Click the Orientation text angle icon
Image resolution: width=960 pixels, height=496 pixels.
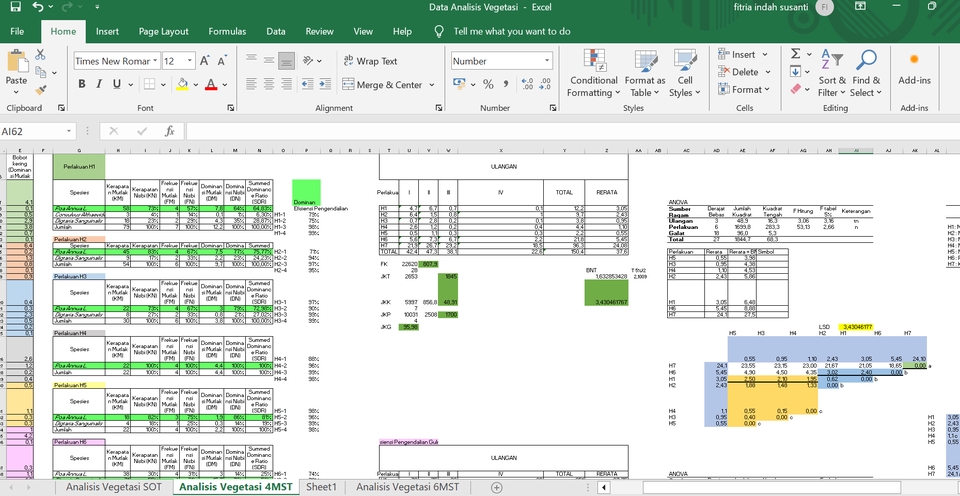308,61
